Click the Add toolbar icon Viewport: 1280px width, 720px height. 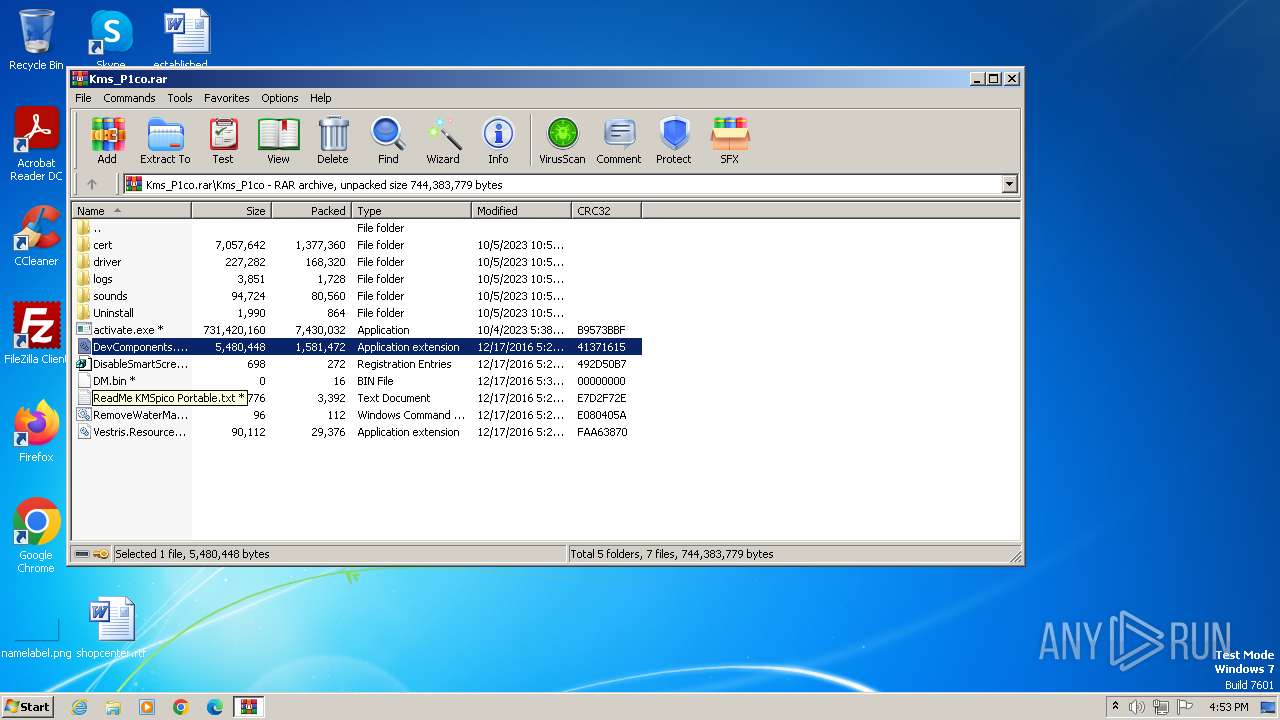(107, 140)
